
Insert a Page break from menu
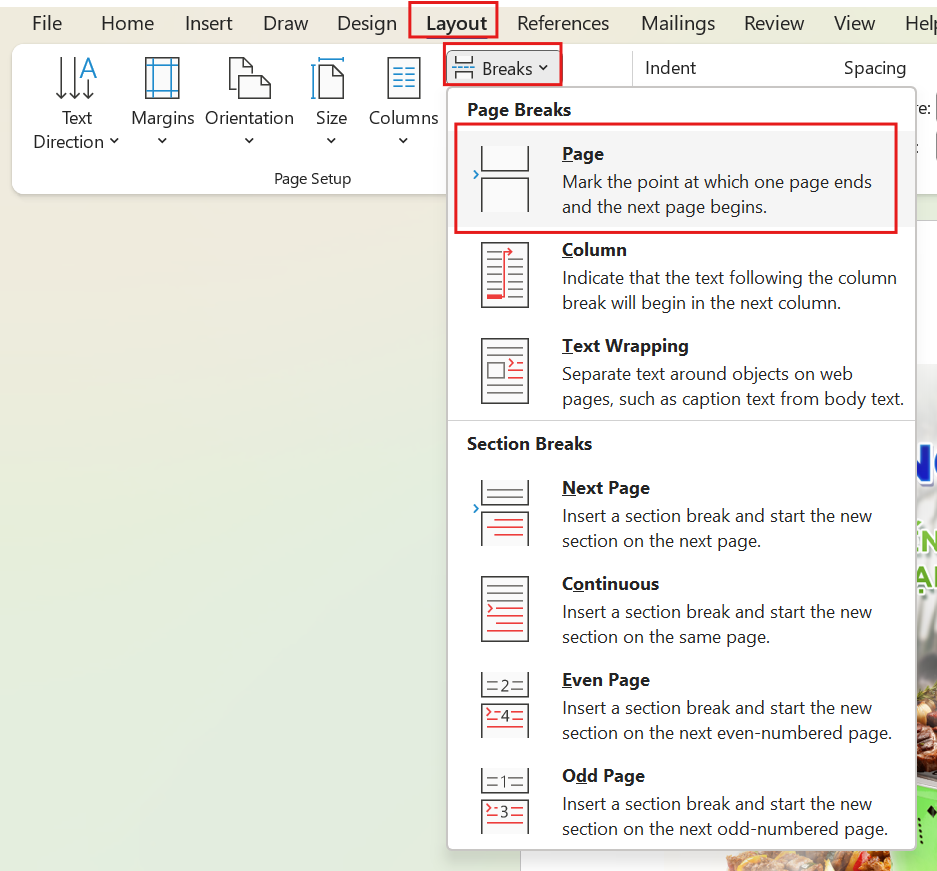point(675,179)
